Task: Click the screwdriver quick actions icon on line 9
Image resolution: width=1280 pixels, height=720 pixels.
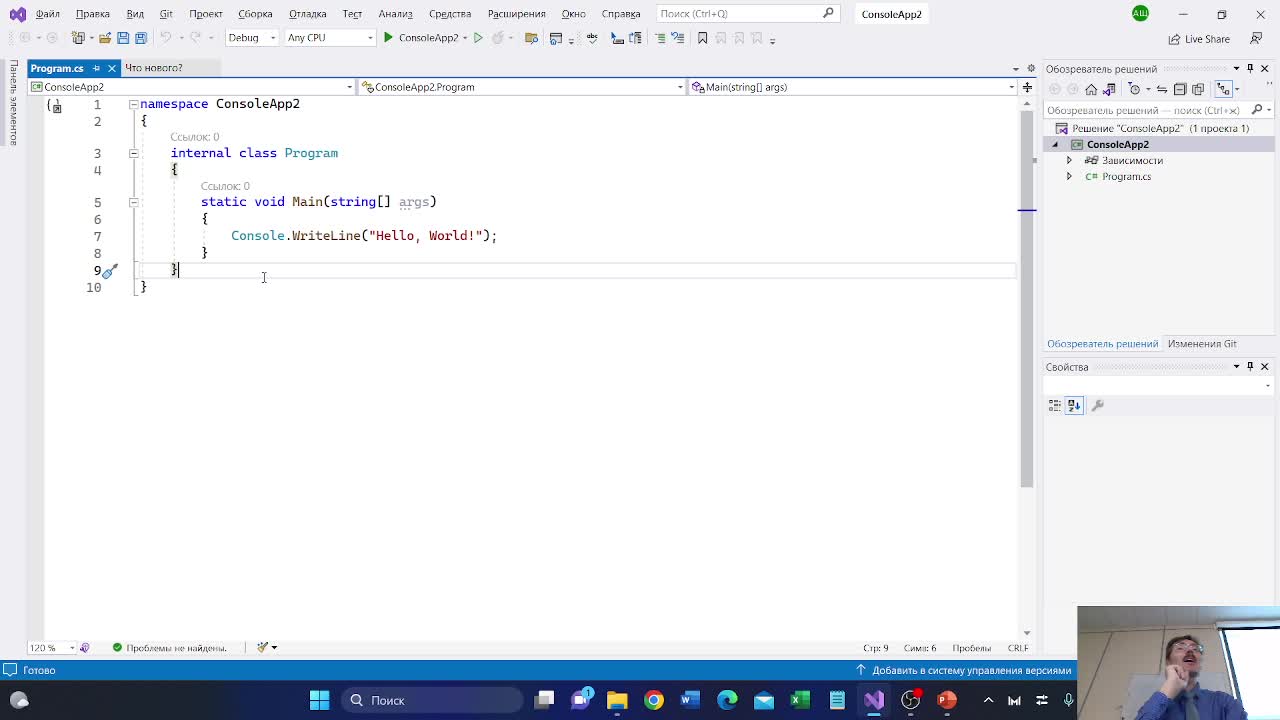Action: pos(110,270)
